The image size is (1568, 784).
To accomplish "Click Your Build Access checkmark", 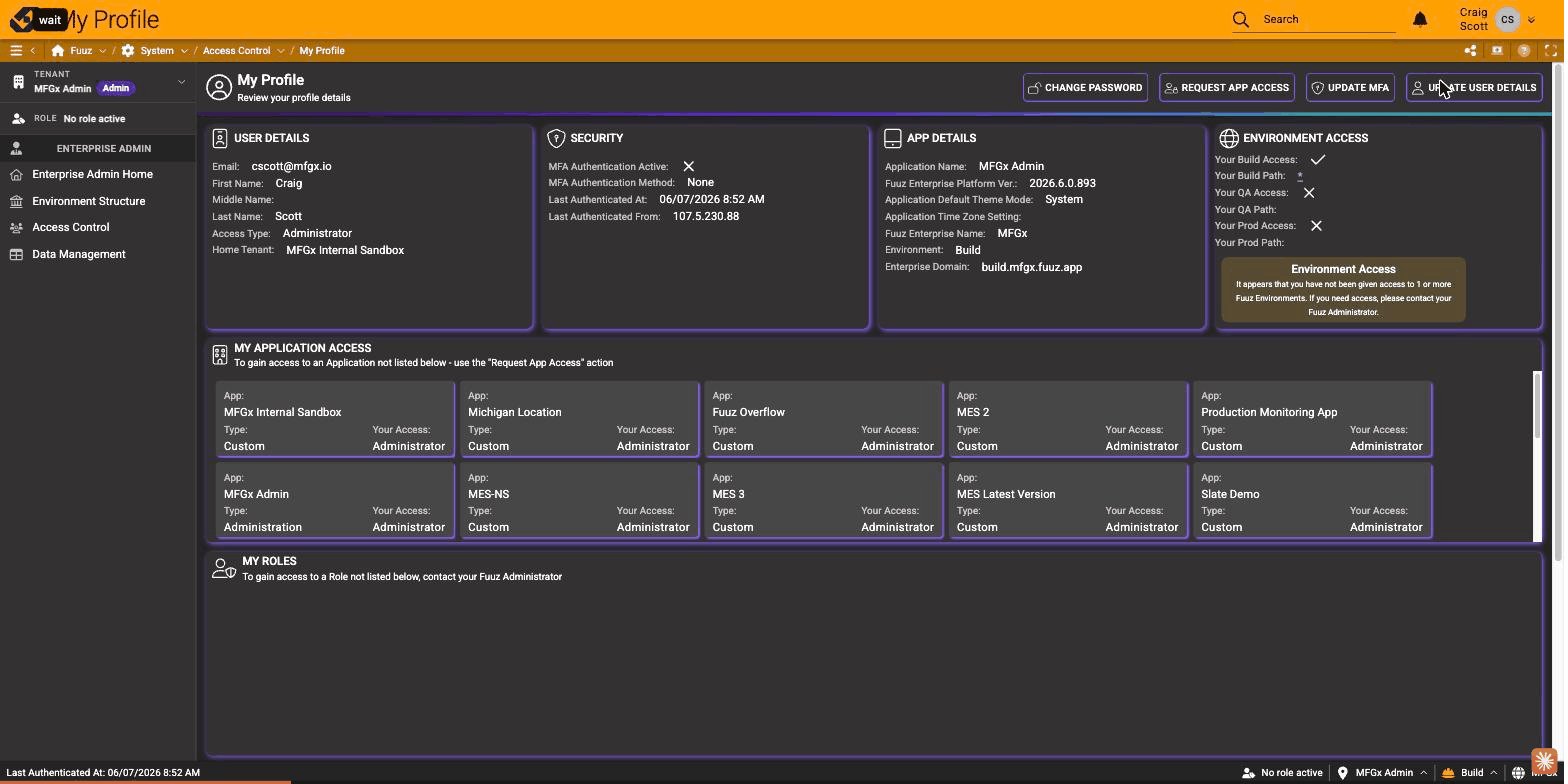I will coord(1318,159).
